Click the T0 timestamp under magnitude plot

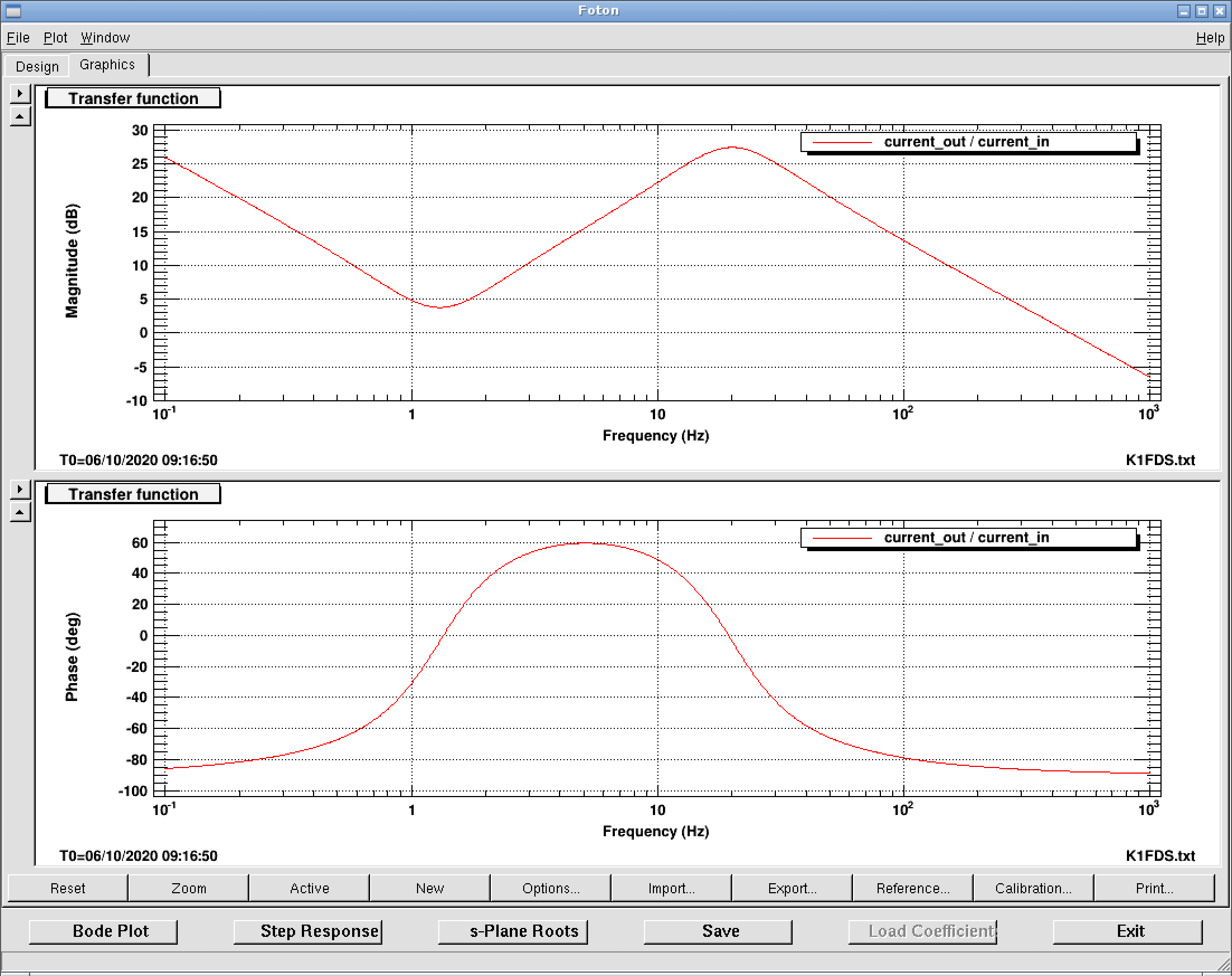coord(138,460)
